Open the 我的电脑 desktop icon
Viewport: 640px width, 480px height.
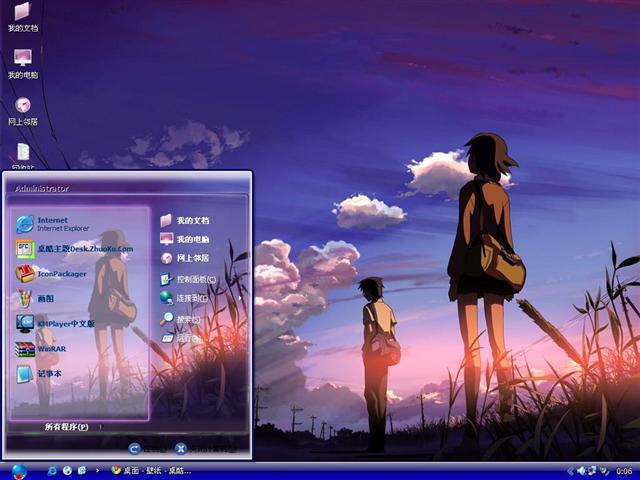pos(23,64)
